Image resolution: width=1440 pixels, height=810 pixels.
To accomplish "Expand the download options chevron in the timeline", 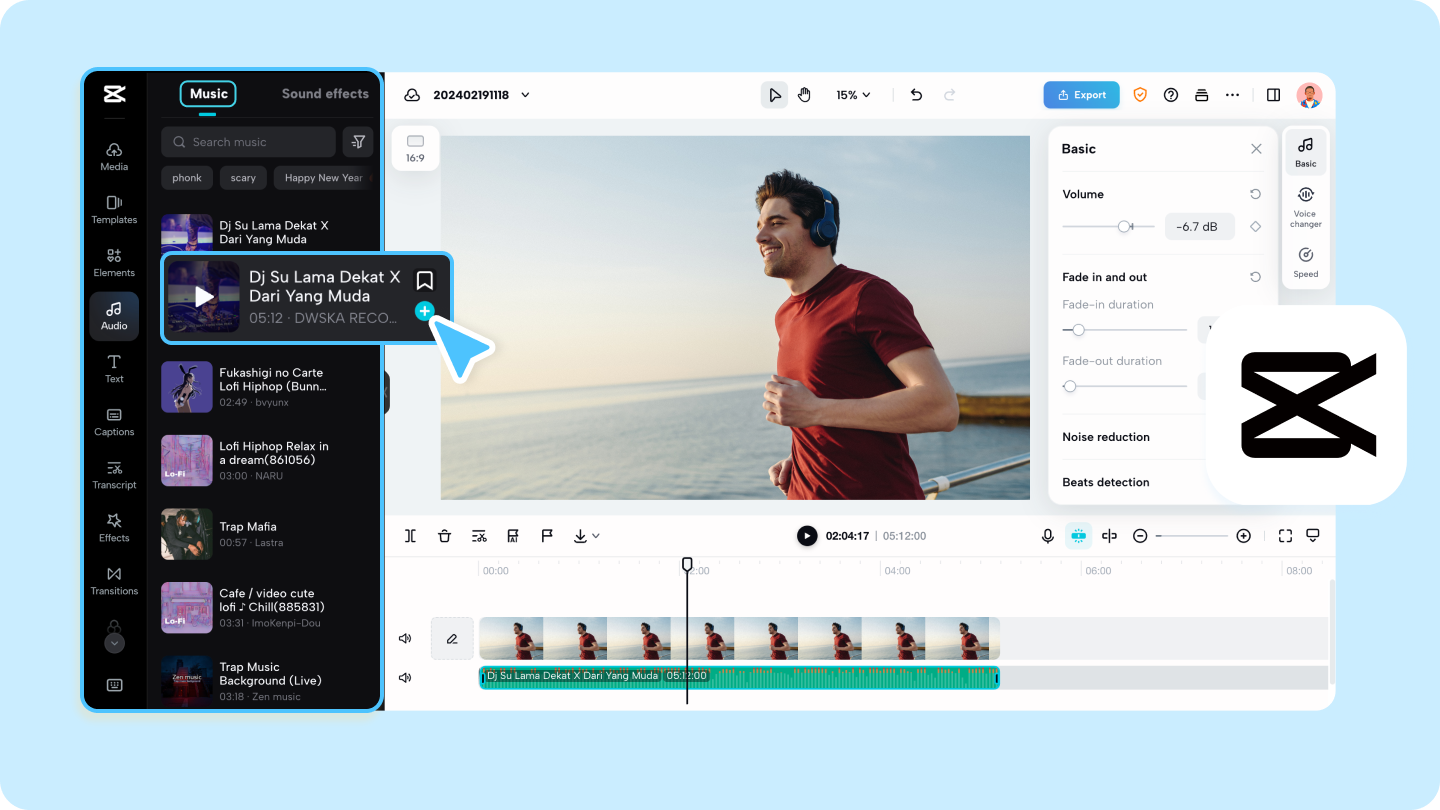I will point(597,535).
